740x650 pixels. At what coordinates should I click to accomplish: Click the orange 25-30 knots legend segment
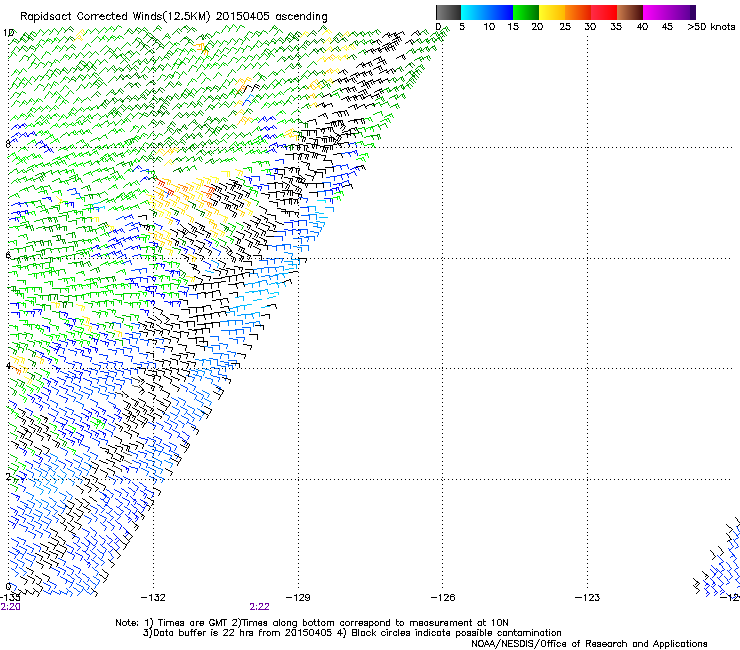578,12
